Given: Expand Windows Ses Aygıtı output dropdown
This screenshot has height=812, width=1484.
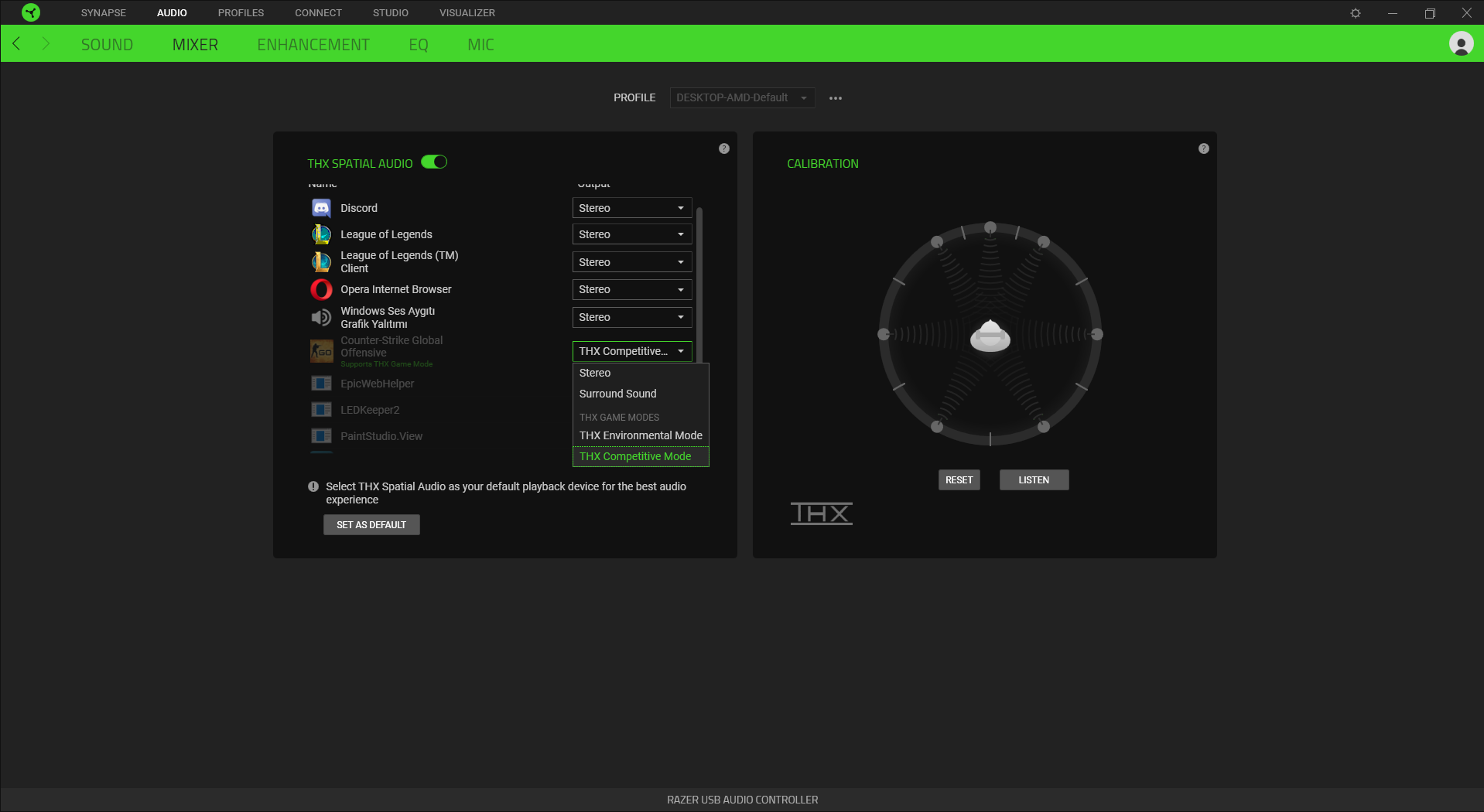Looking at the screenshot, I should (632, 317).
